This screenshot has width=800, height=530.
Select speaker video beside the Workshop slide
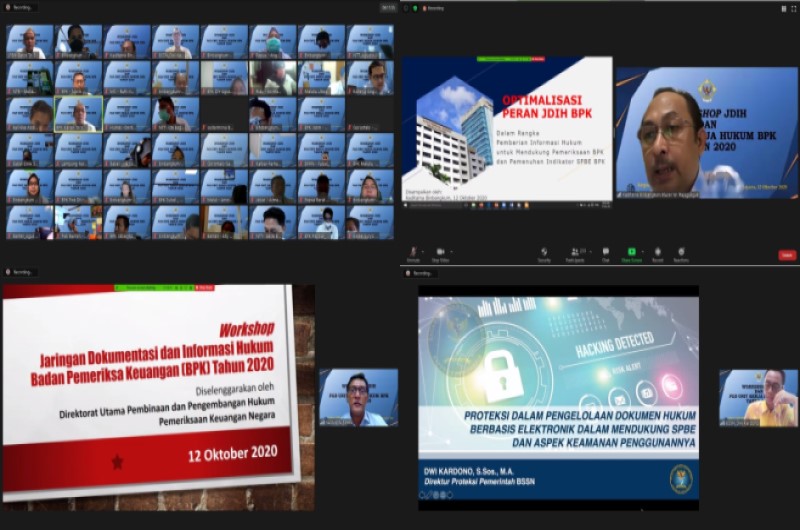pos(359,397)
